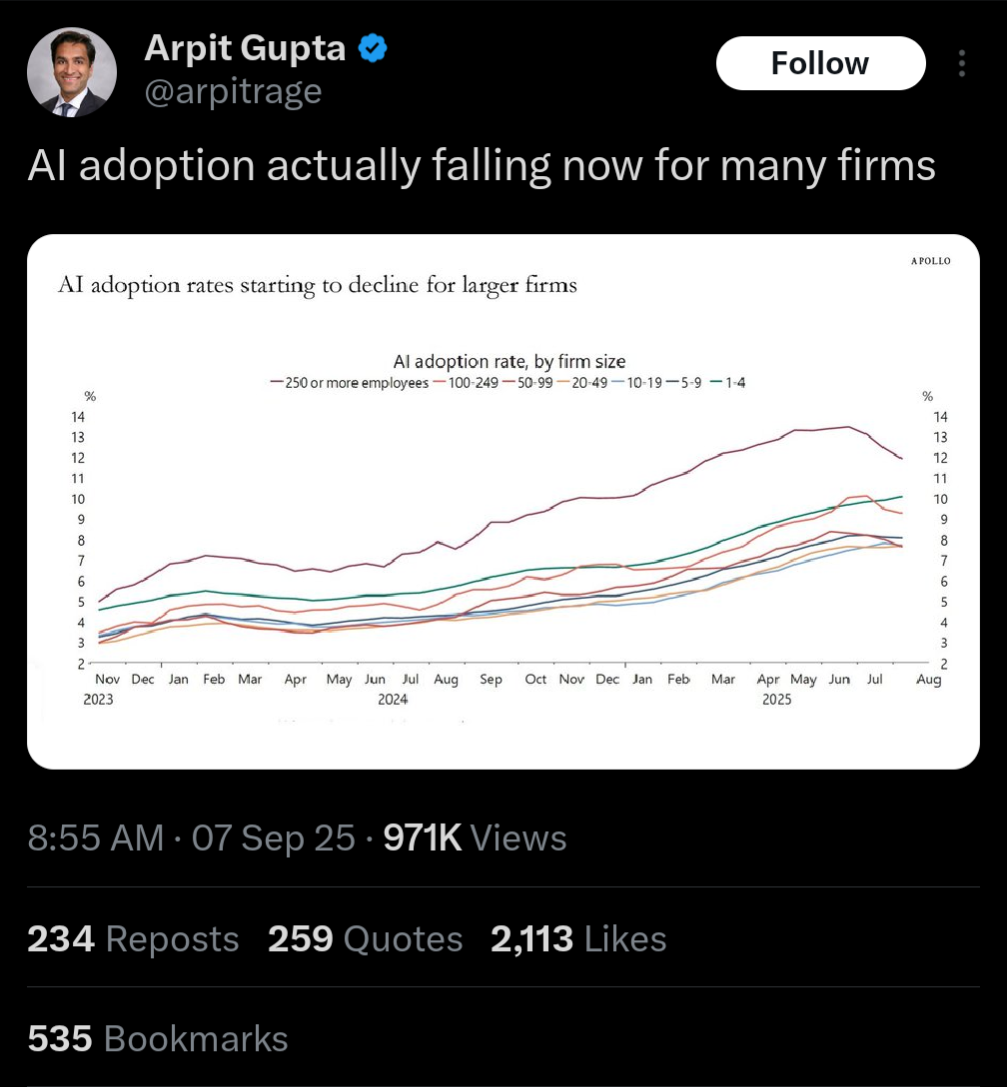Click the blue verified badge

(374, 47)
